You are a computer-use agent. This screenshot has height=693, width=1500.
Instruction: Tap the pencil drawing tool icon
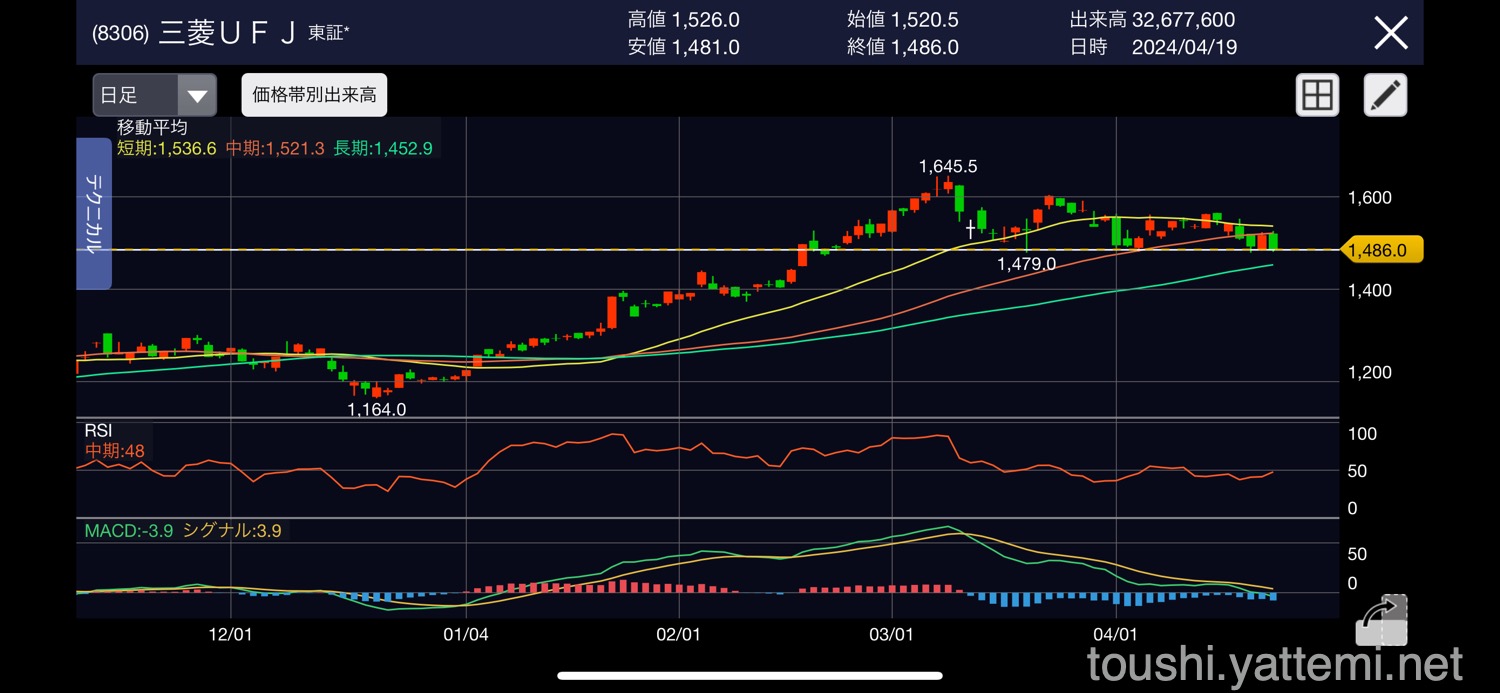1385,96
